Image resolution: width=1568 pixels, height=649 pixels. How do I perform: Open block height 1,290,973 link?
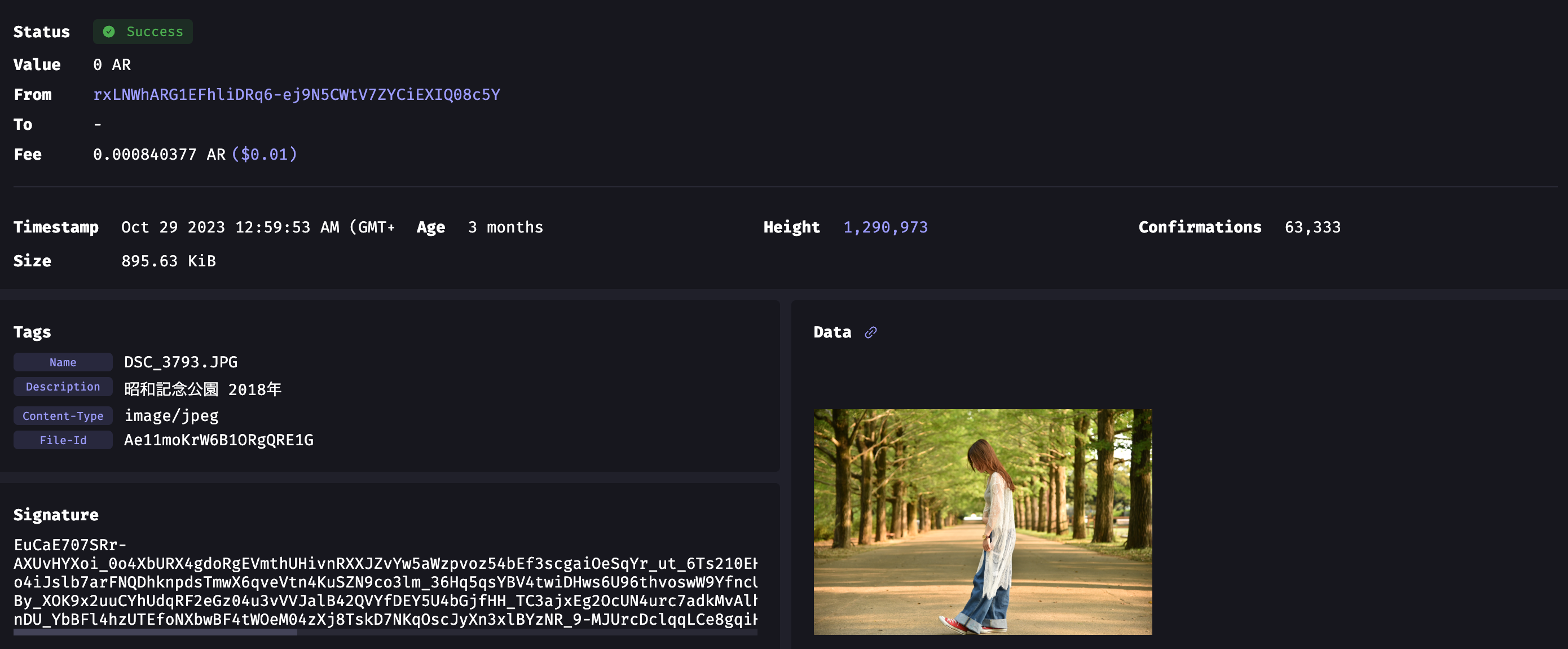[x=885, y=227]
